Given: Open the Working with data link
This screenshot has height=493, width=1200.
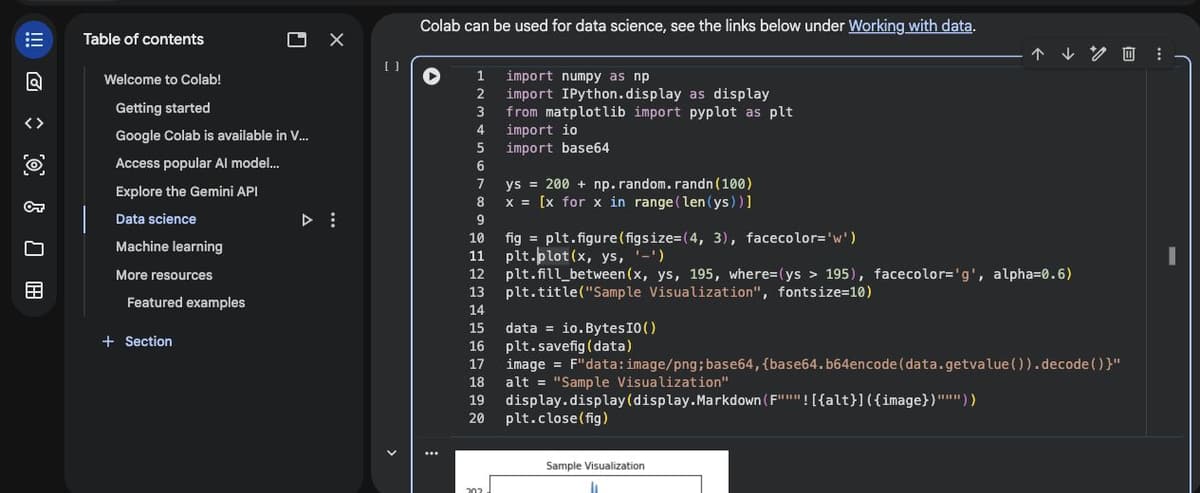Looking at the screenshot, I should [910, 26].
